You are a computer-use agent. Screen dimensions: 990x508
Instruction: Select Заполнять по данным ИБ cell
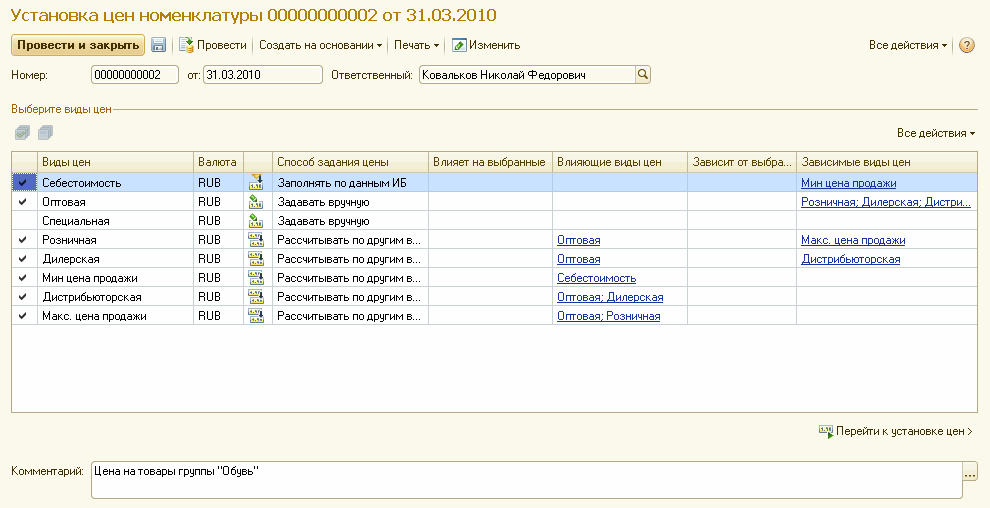click(x=350, y=183)
